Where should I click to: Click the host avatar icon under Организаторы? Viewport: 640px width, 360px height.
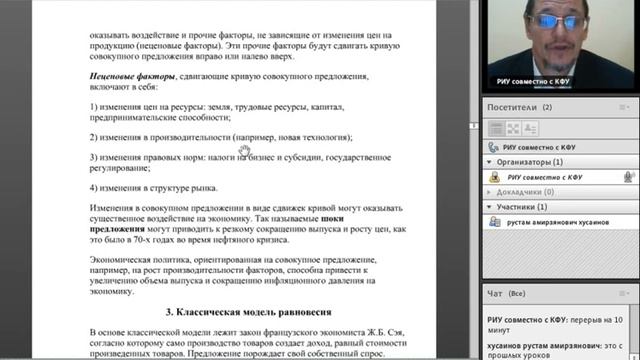point(495,177)
